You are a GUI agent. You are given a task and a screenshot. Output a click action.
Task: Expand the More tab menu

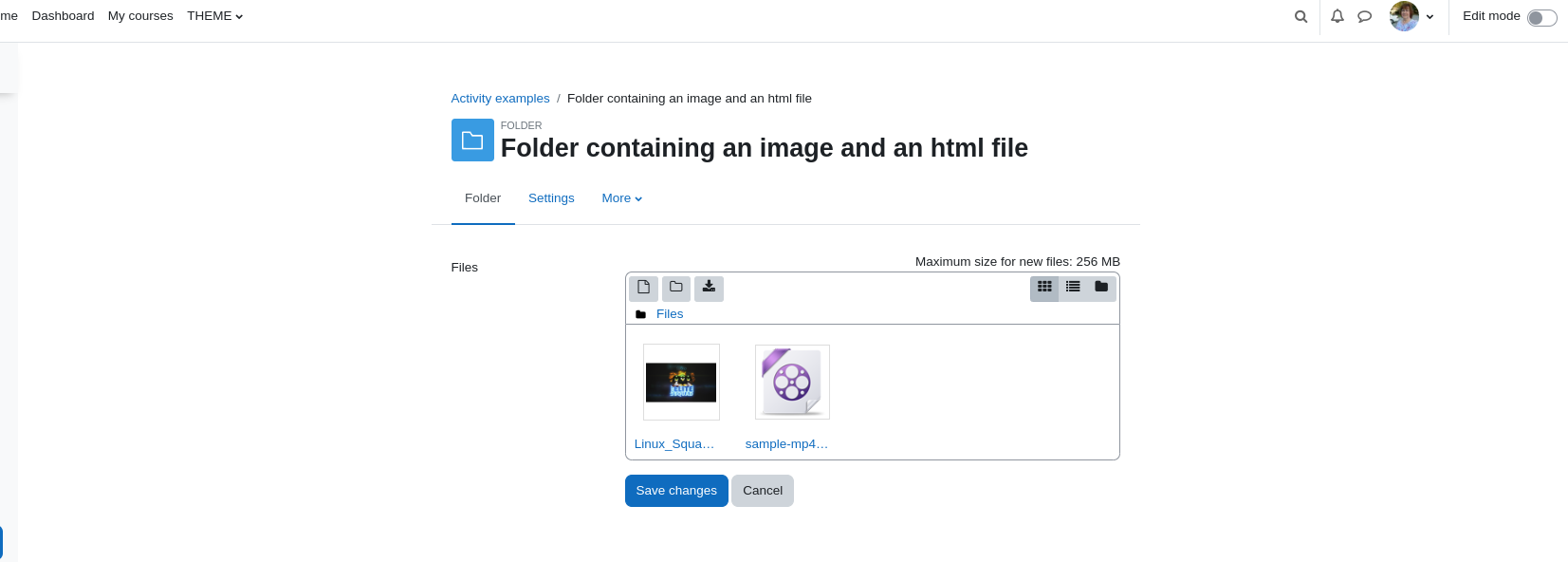(622, 198)
